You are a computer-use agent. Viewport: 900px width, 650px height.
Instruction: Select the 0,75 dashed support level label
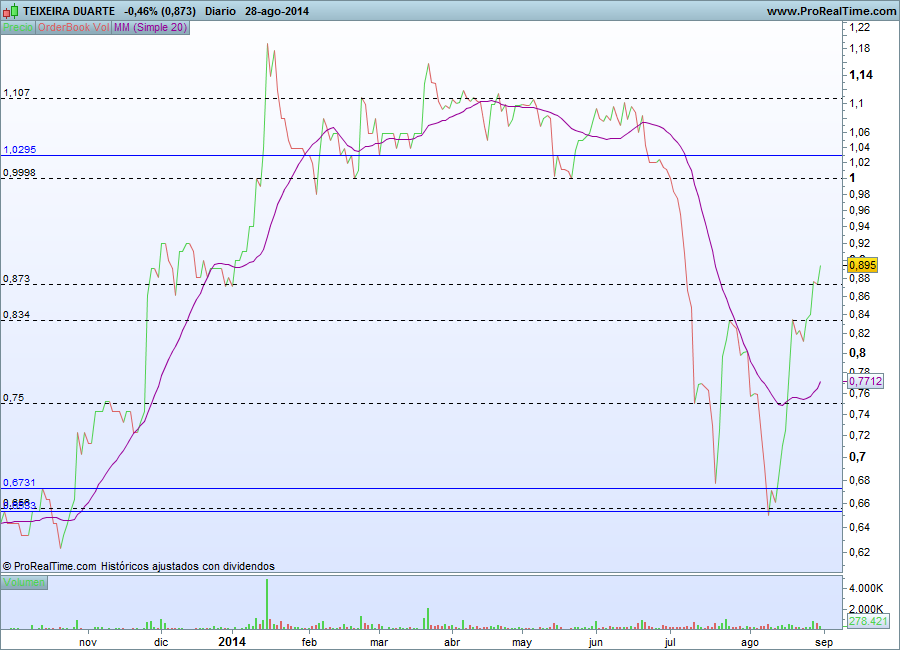pos(14,397)
